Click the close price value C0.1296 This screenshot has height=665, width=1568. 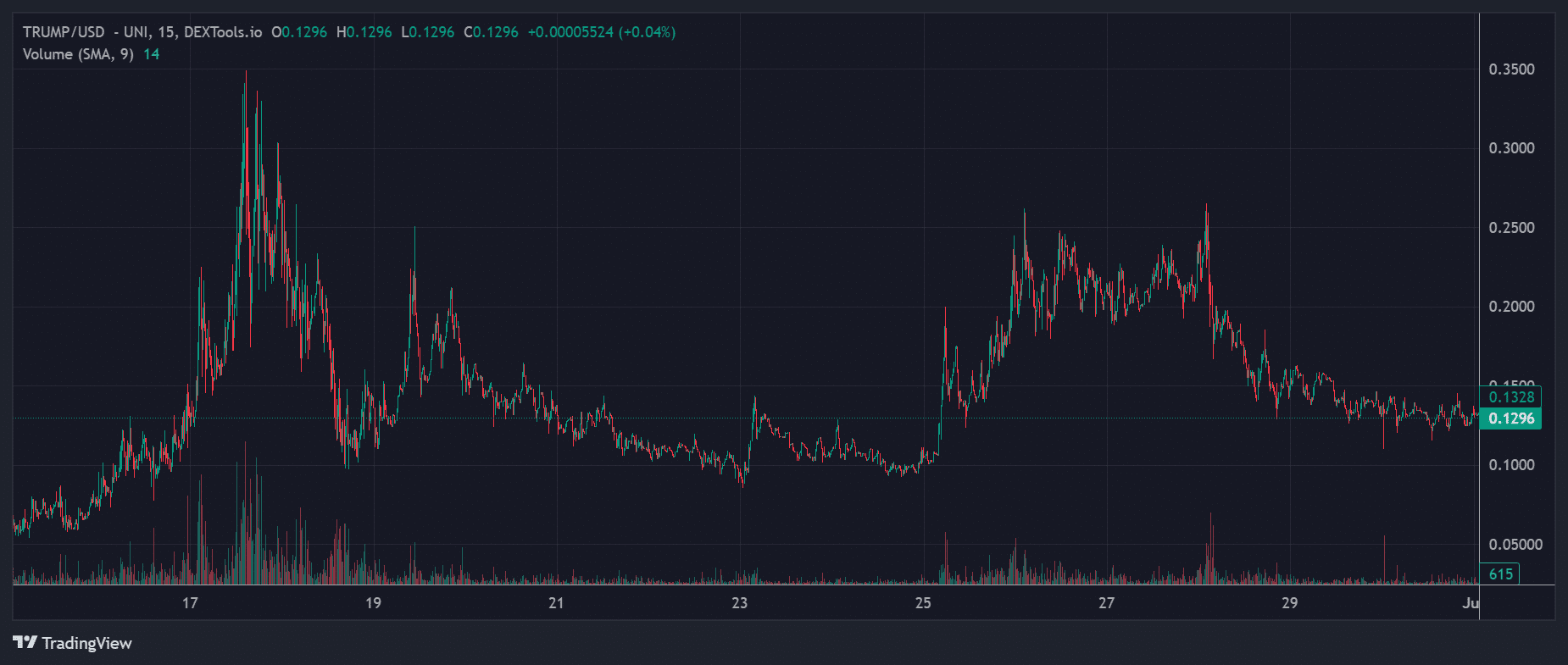click(492, 32)
